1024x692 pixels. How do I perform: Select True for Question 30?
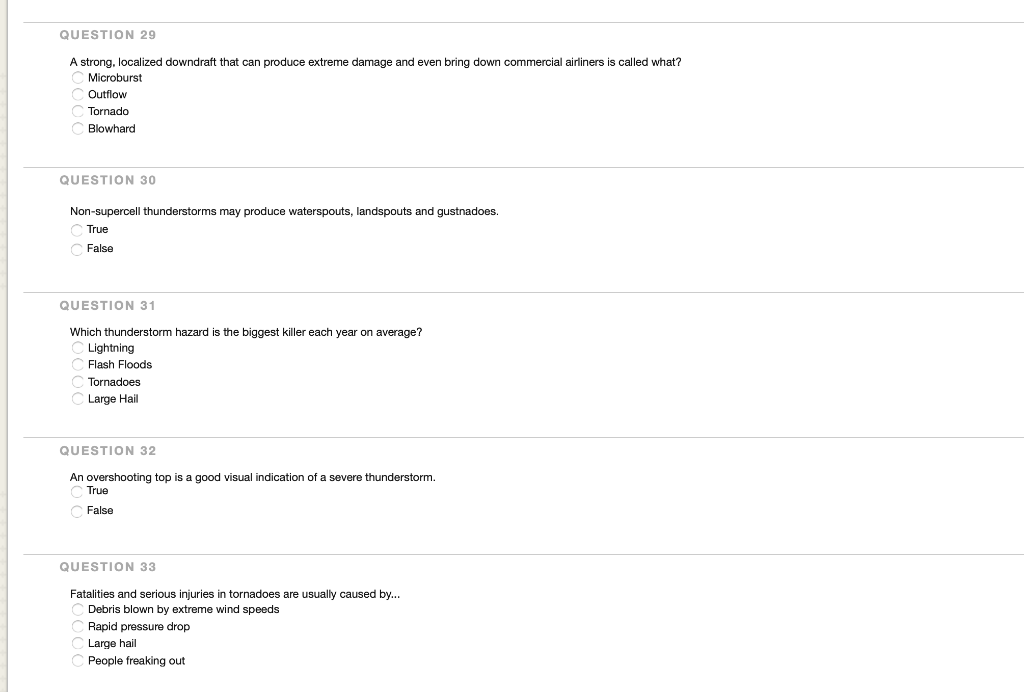pos(77,229)
